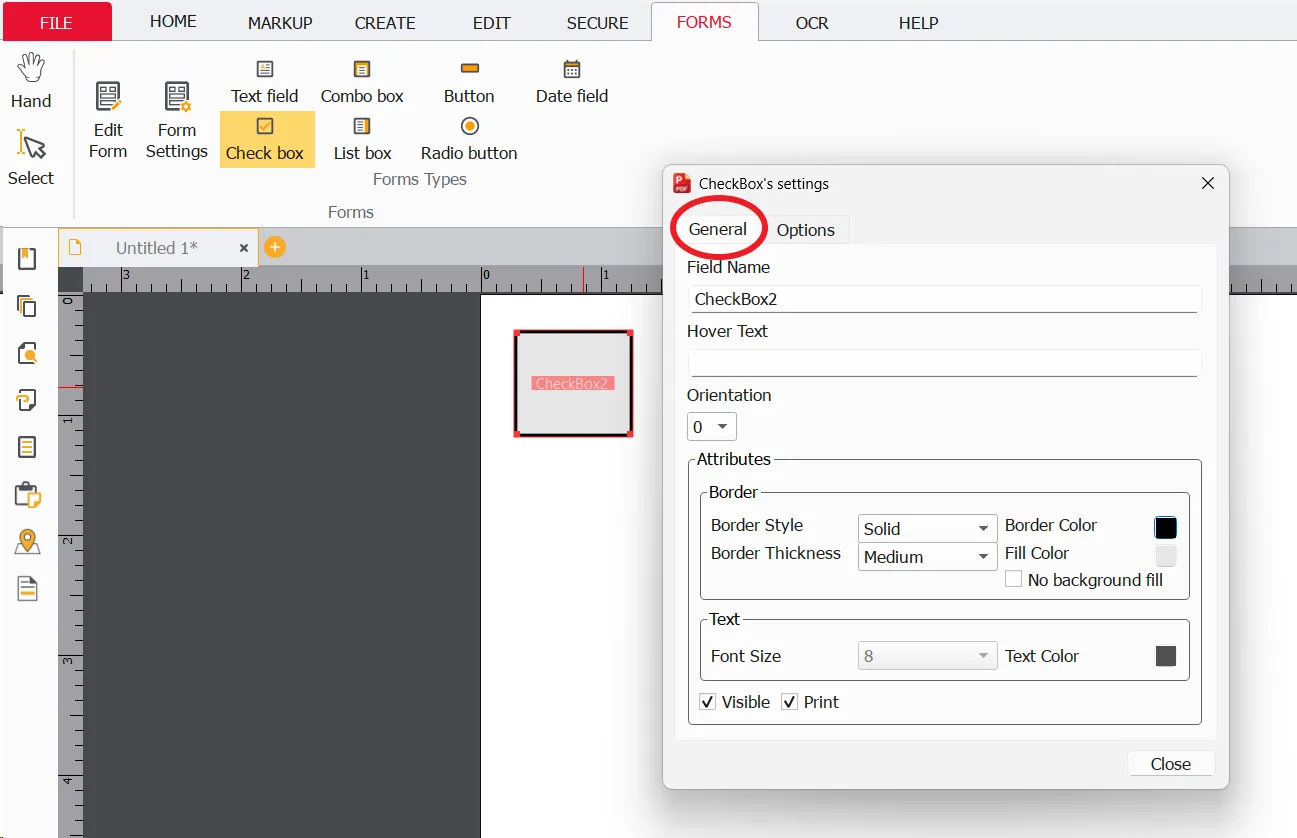Pick the Fill Color swatch
Screen dimensions: 1297x838
point(1166,556)
